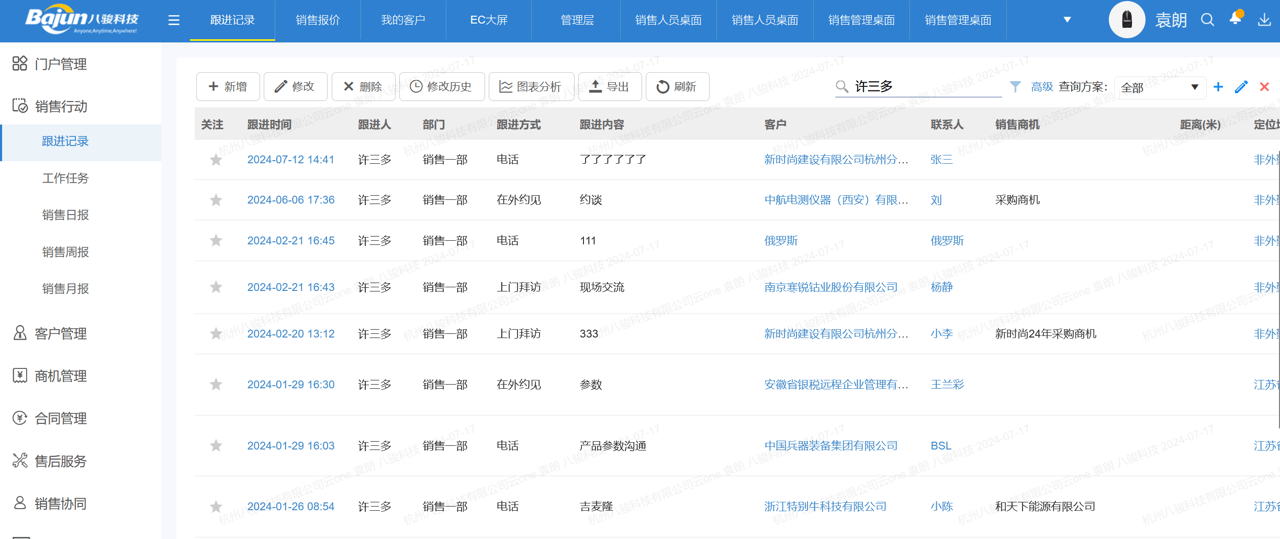The width and height of the screenshot is (1280, 539).
Task: Open the 查询方案 dropdown showing 全部
Action: (1160, 87)
